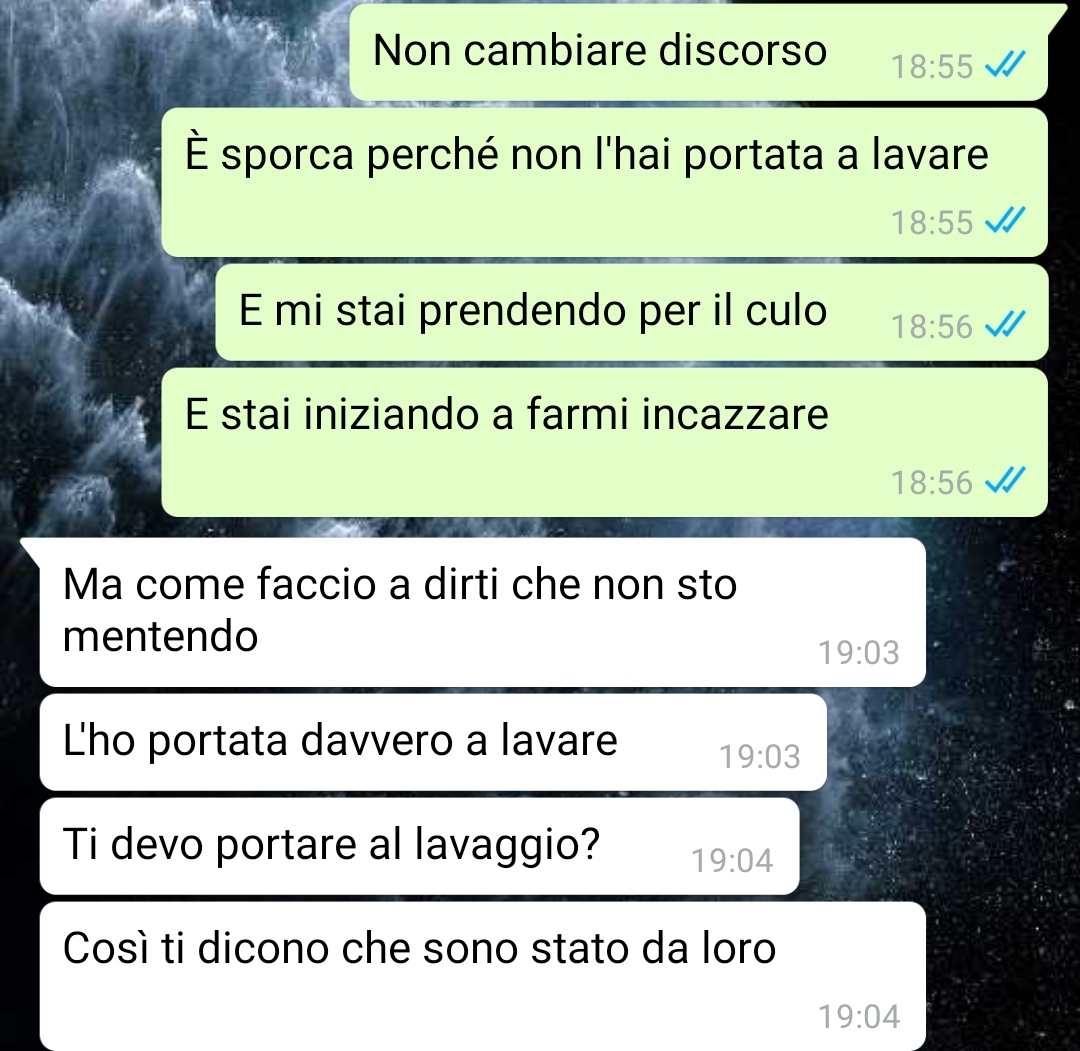Tap the 18:56 timestamp on 'E mi stai prendendo' message
The height and width of the screenshot is (1051, 1080).
pyautogui.click(x=931, y=326)
